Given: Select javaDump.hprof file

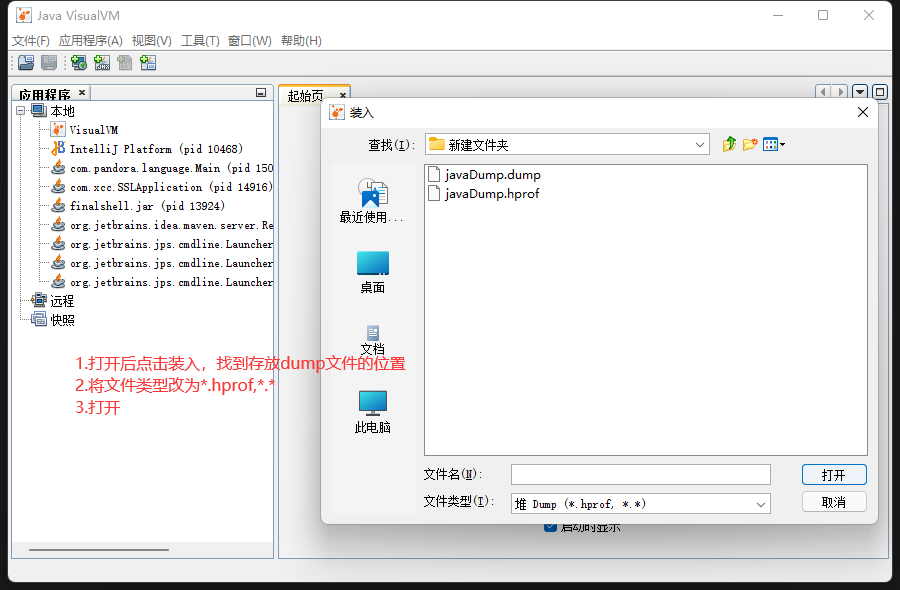Looking at the screenshot, I should tap(484, 193).
